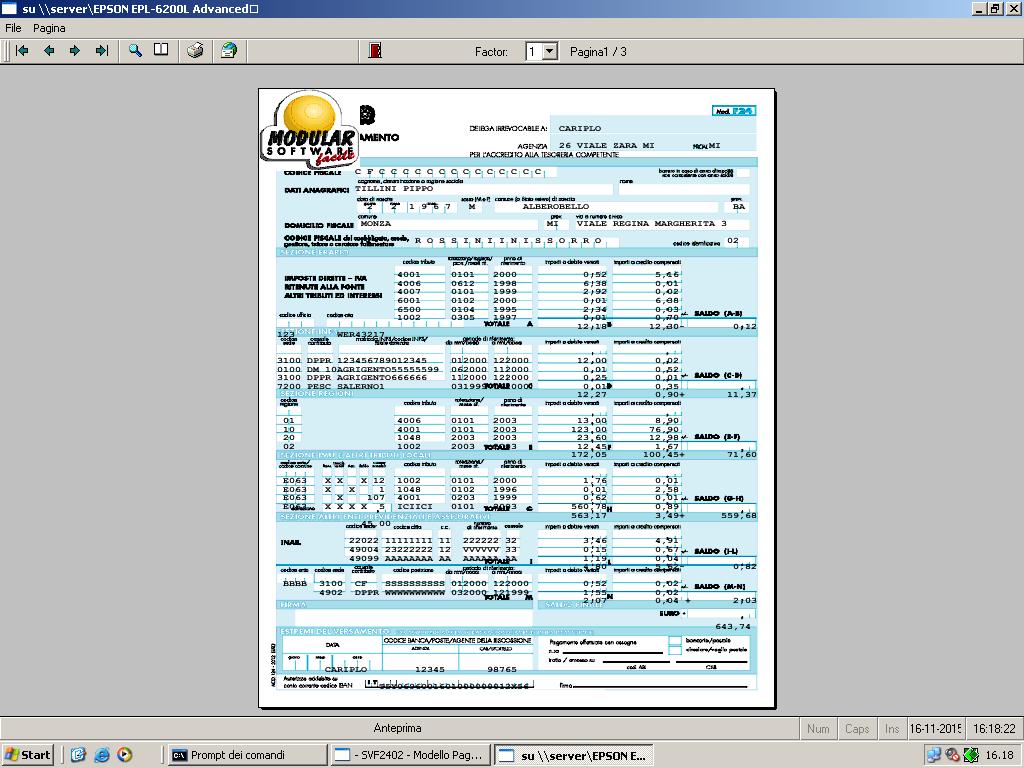Go to the first page

[x=22, y=51]
